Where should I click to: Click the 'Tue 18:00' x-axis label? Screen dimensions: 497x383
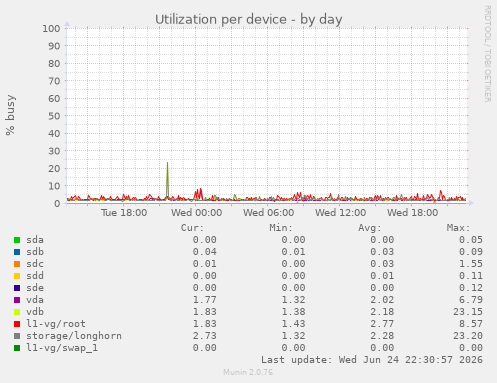pos(124,213)
